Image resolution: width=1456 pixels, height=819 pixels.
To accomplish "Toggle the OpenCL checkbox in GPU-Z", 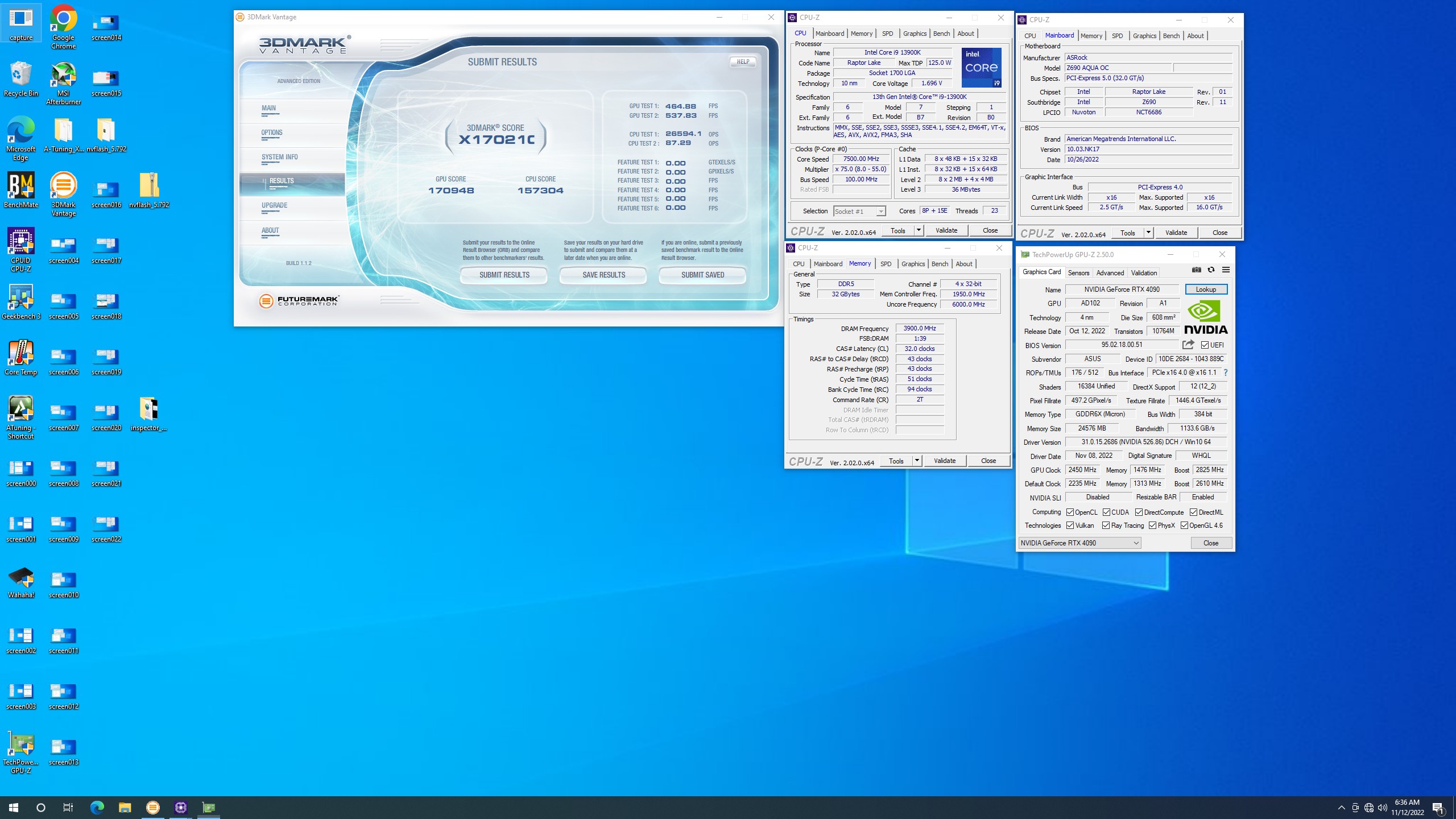I will tap(1070, 512).
